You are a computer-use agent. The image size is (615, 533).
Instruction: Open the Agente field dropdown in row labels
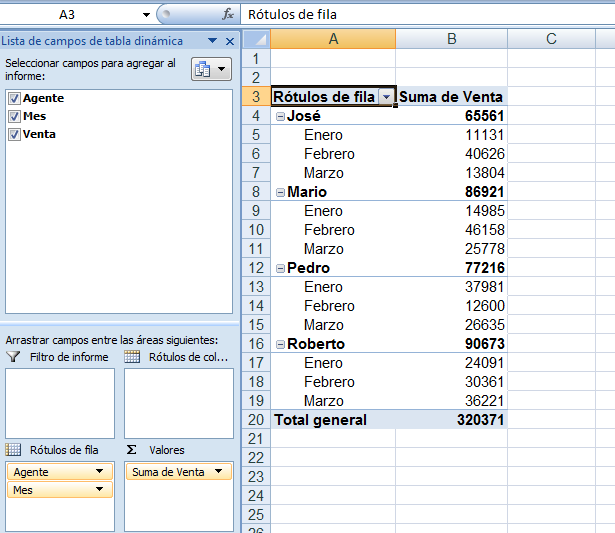pos(100,471)
